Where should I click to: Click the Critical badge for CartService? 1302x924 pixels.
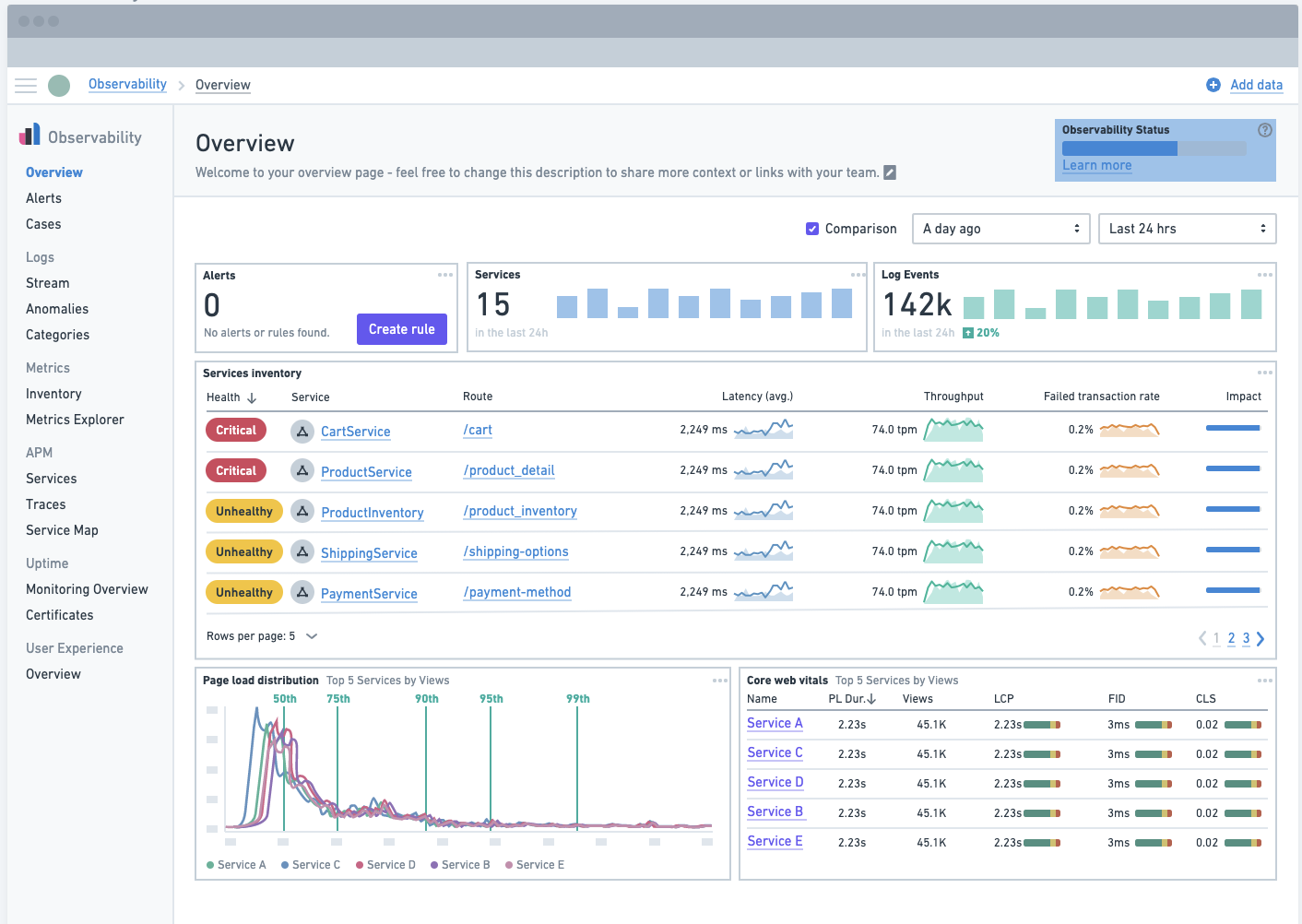(x=236, y=431)
